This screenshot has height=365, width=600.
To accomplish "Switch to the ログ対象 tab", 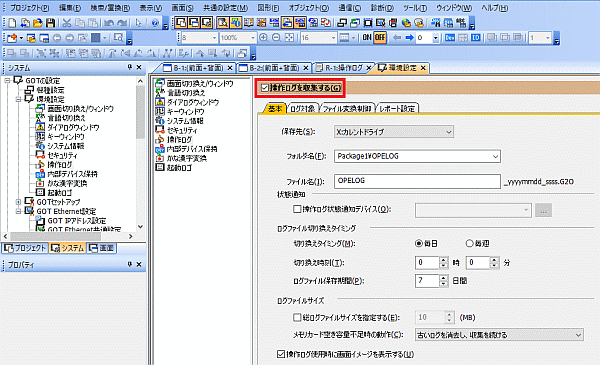I will (302, 109).
